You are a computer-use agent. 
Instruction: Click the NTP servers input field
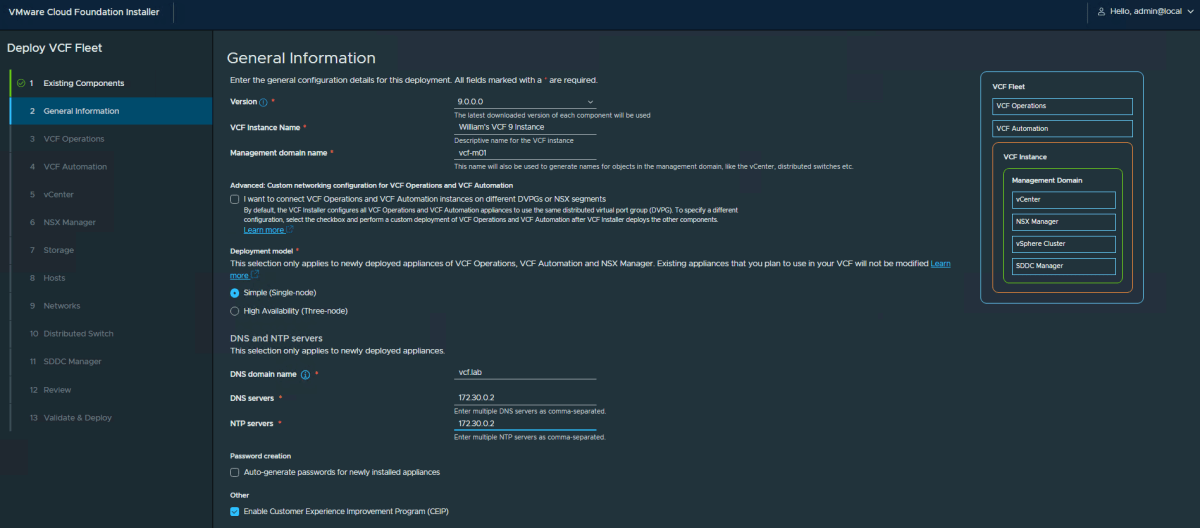tap(525, 423)
